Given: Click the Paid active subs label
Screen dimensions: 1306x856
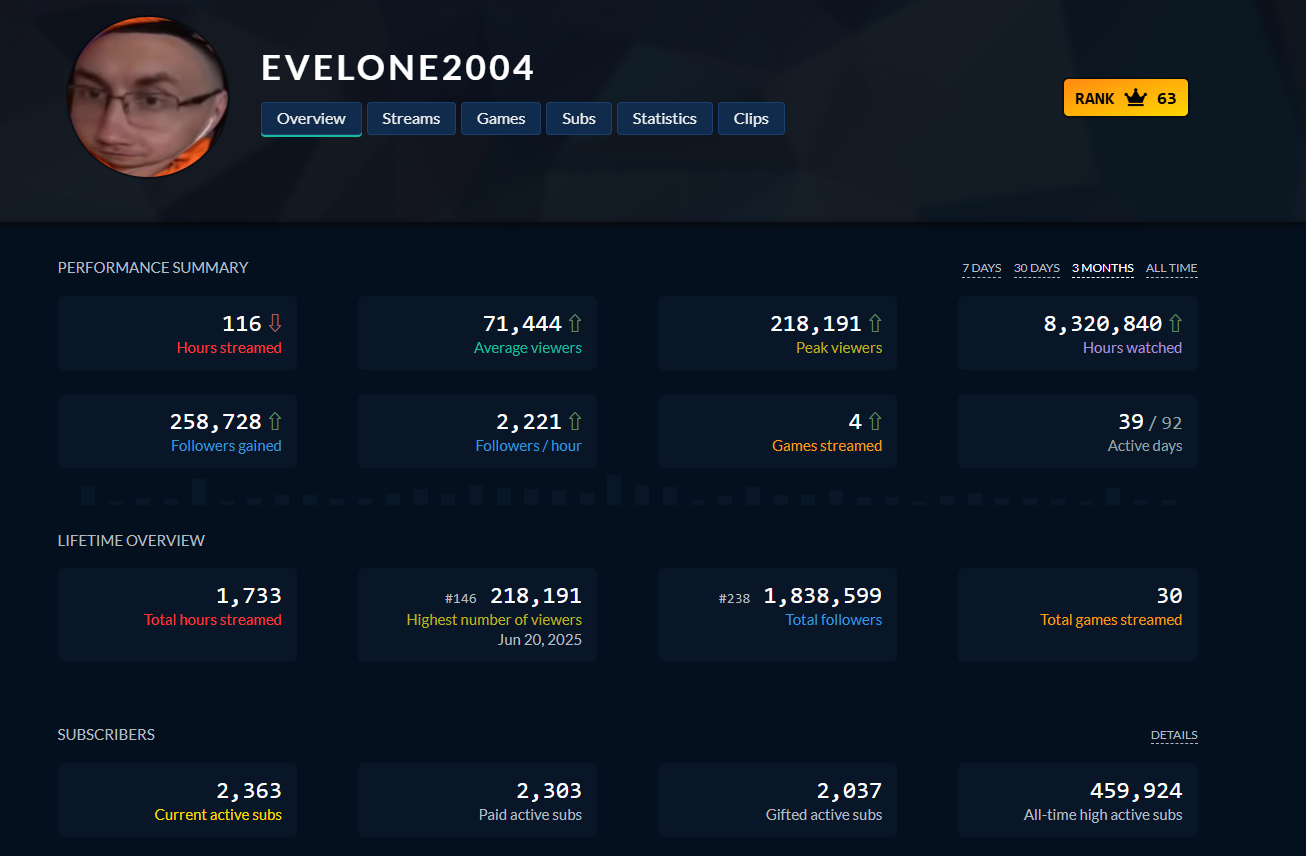Looking at the screenshot, I should click(530, 815).
